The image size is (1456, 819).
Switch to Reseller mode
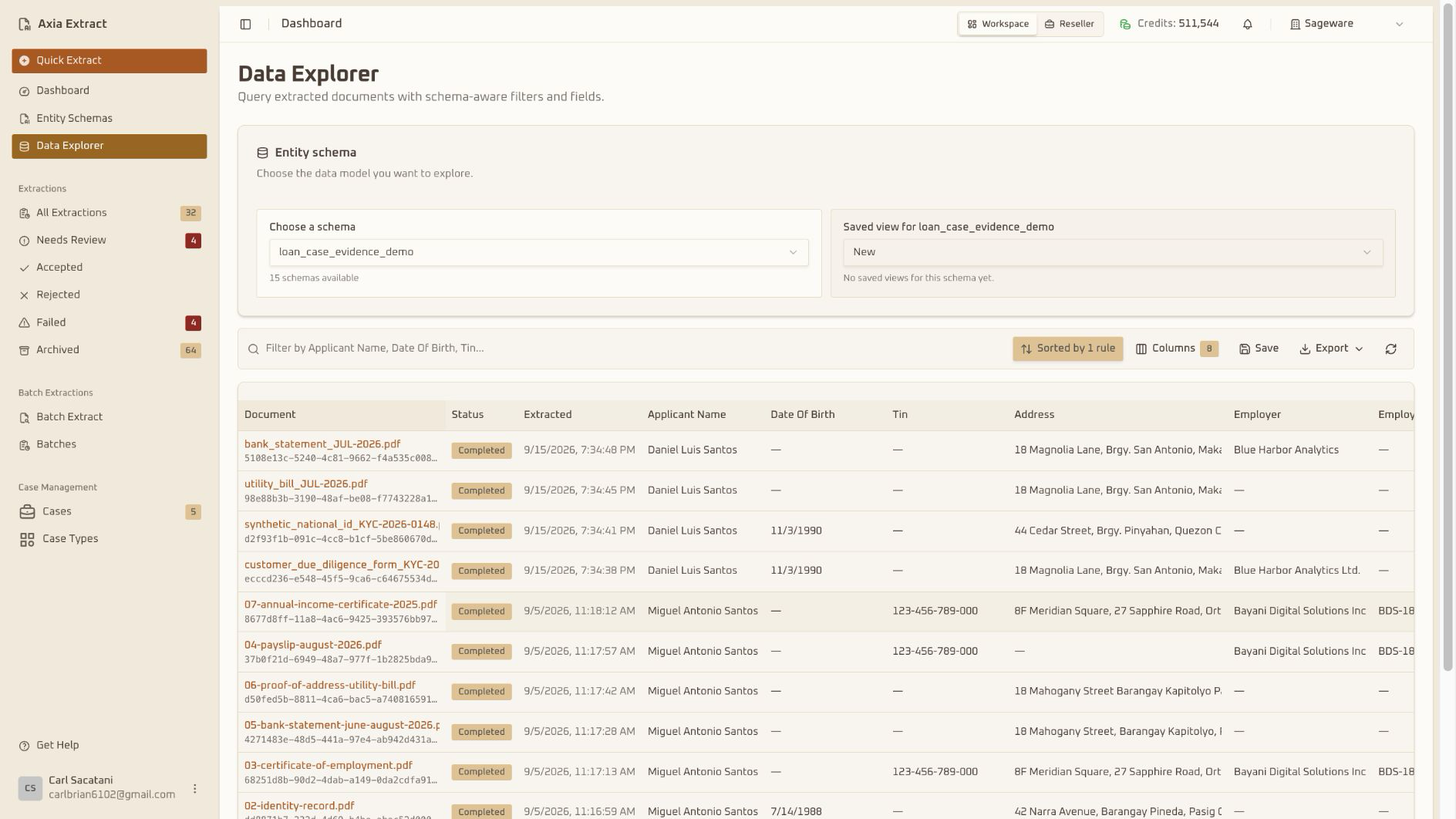(1070, 24)
